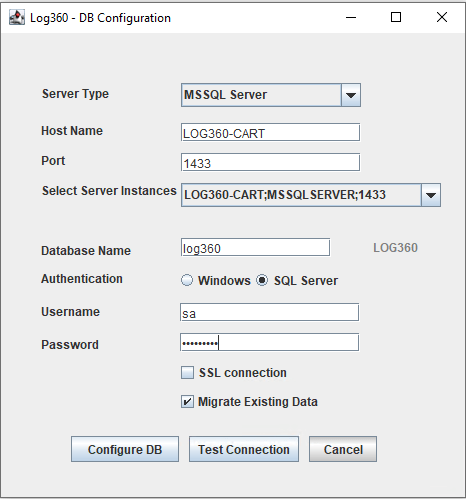This screenshot has width=466, height=499.
Task: Click the Log360 - DB Configuration title text
Action: pos(100,18)
